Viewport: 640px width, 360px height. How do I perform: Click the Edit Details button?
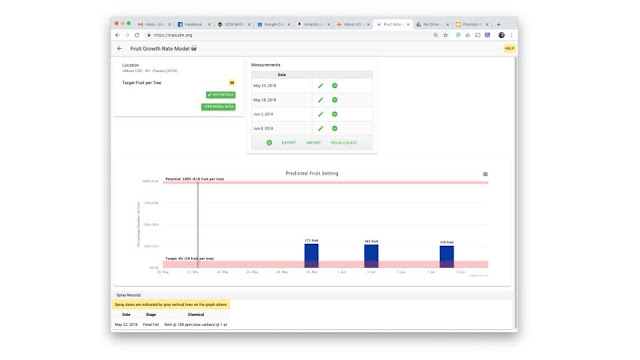(220, 95)
